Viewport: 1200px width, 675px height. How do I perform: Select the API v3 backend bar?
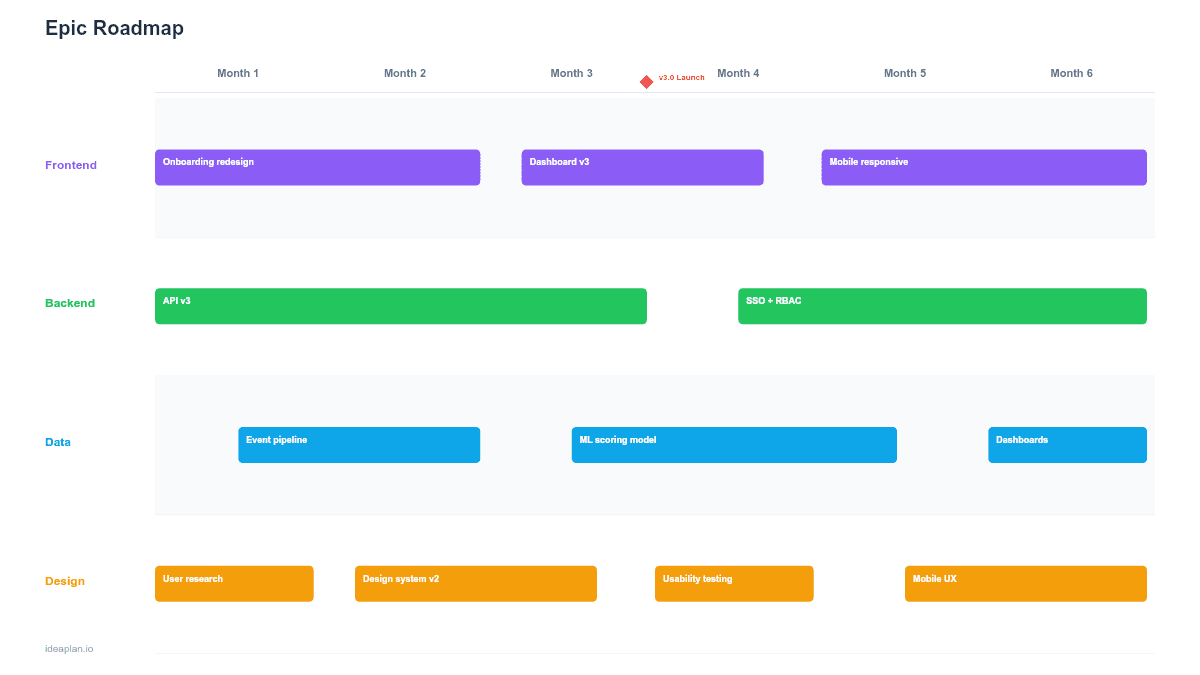click(x=400, y=306)
